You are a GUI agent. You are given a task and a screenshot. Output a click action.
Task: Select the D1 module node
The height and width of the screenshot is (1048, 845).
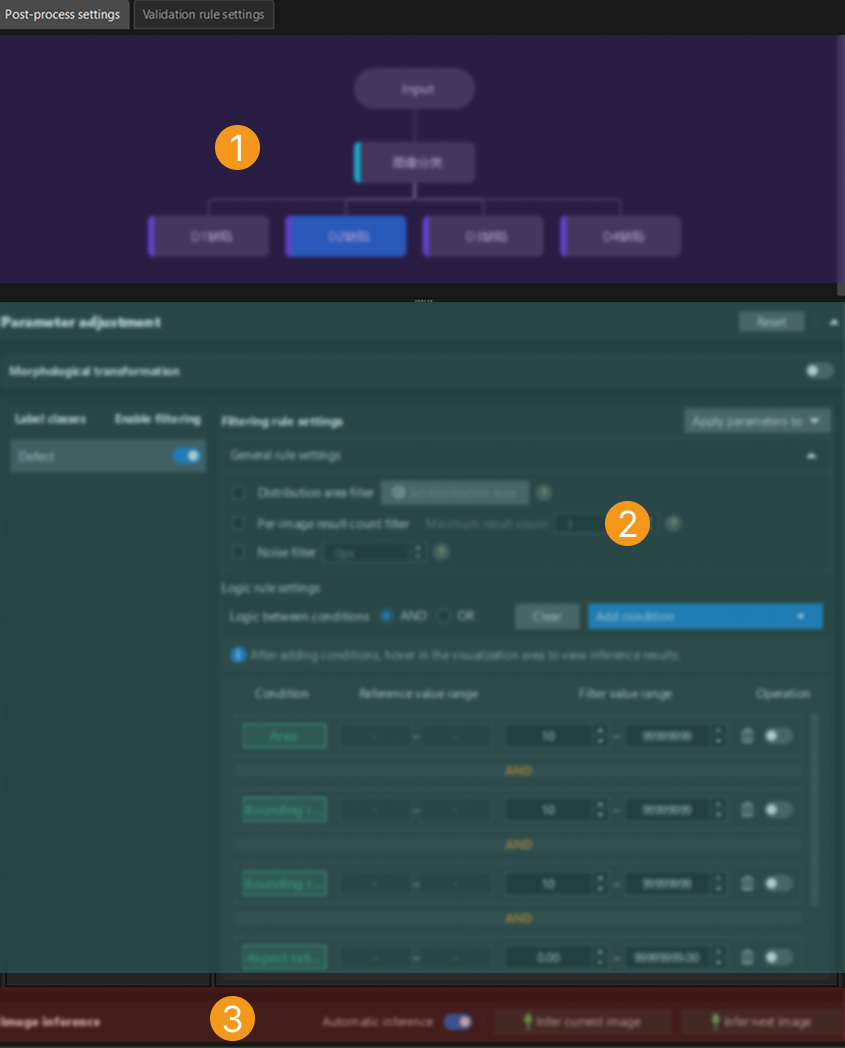[209, 236]
